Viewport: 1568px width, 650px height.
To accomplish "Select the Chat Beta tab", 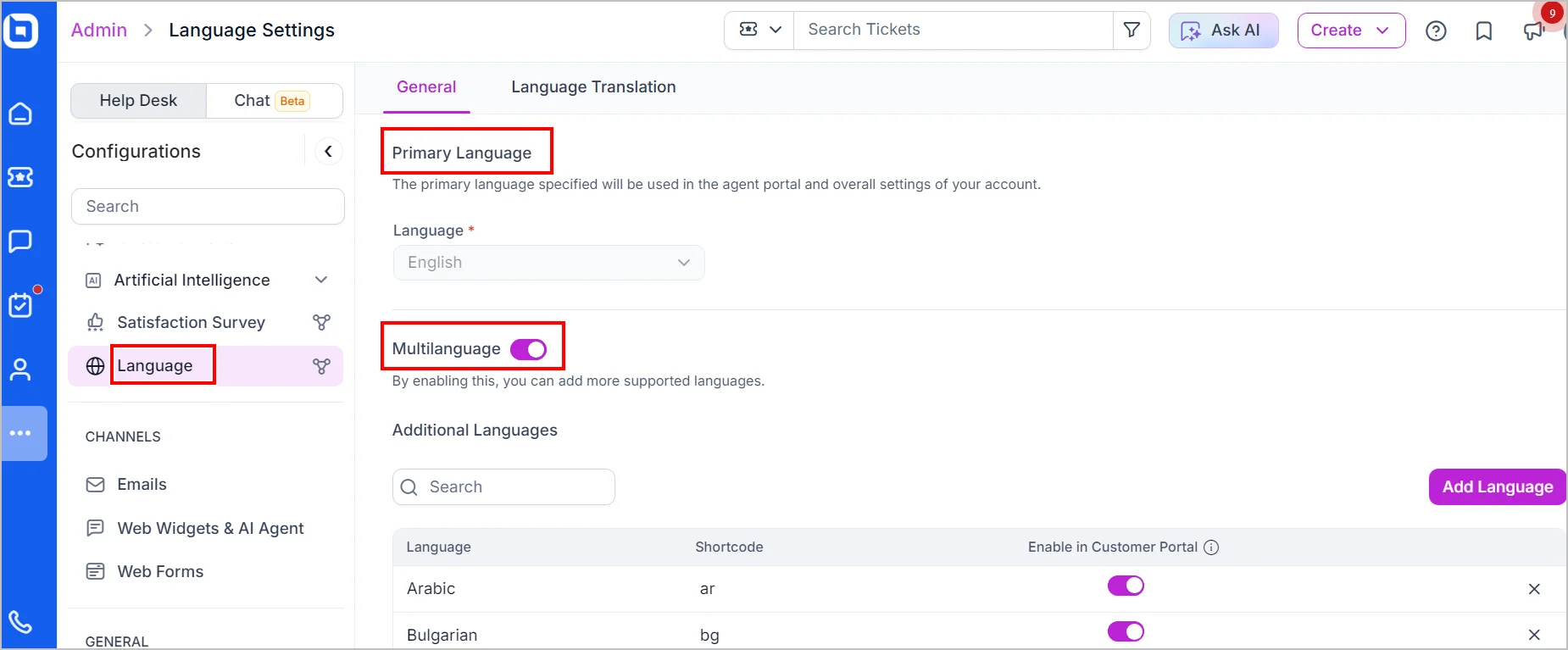I will pyautogui.click(x=274, y=101).
